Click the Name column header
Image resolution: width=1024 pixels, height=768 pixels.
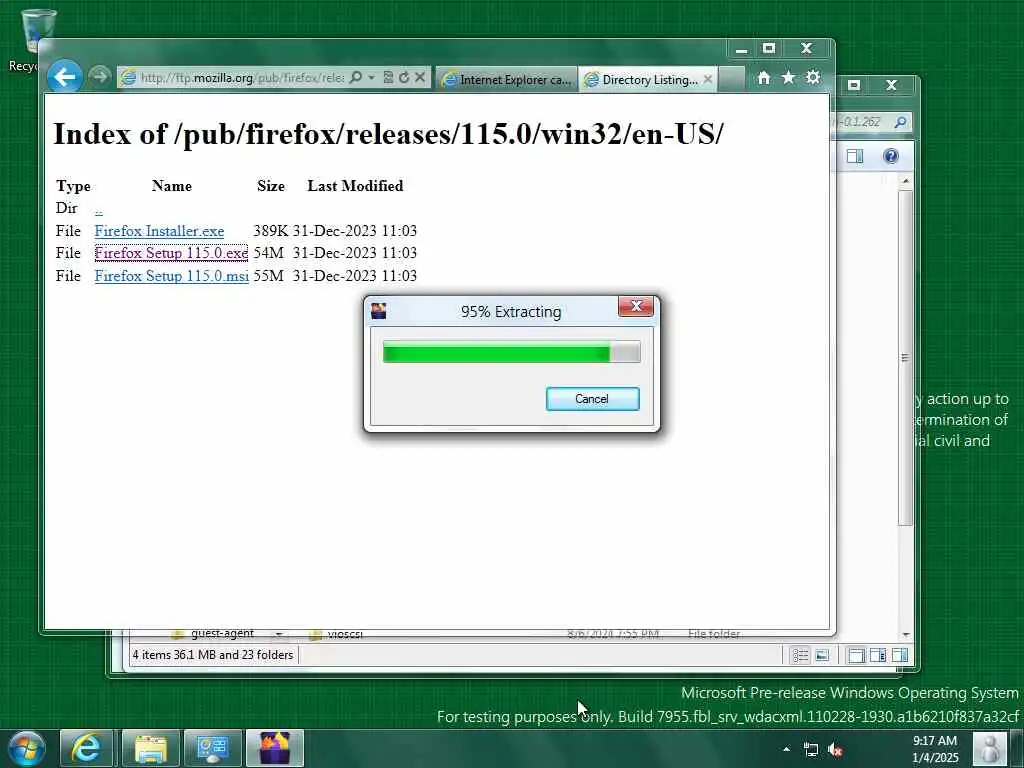(x=172, y=186)
